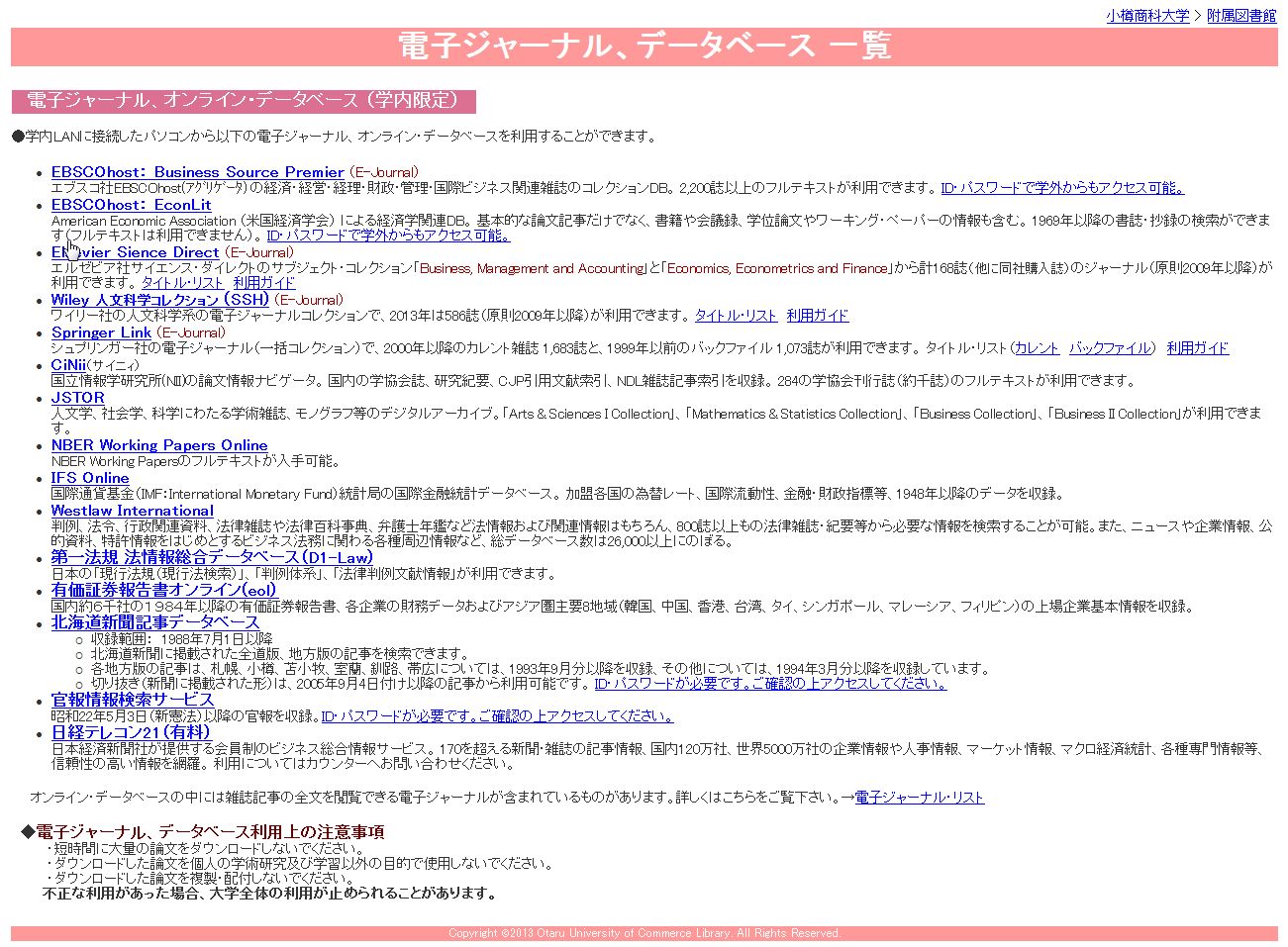Open 第一法規 法情報総合データベース (D1-Law)
1288x947 pixels.
pos(212,557)
